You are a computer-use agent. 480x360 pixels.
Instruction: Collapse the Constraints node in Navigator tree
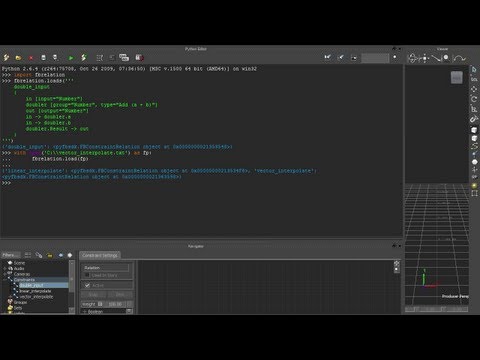[x=5, y=280]
